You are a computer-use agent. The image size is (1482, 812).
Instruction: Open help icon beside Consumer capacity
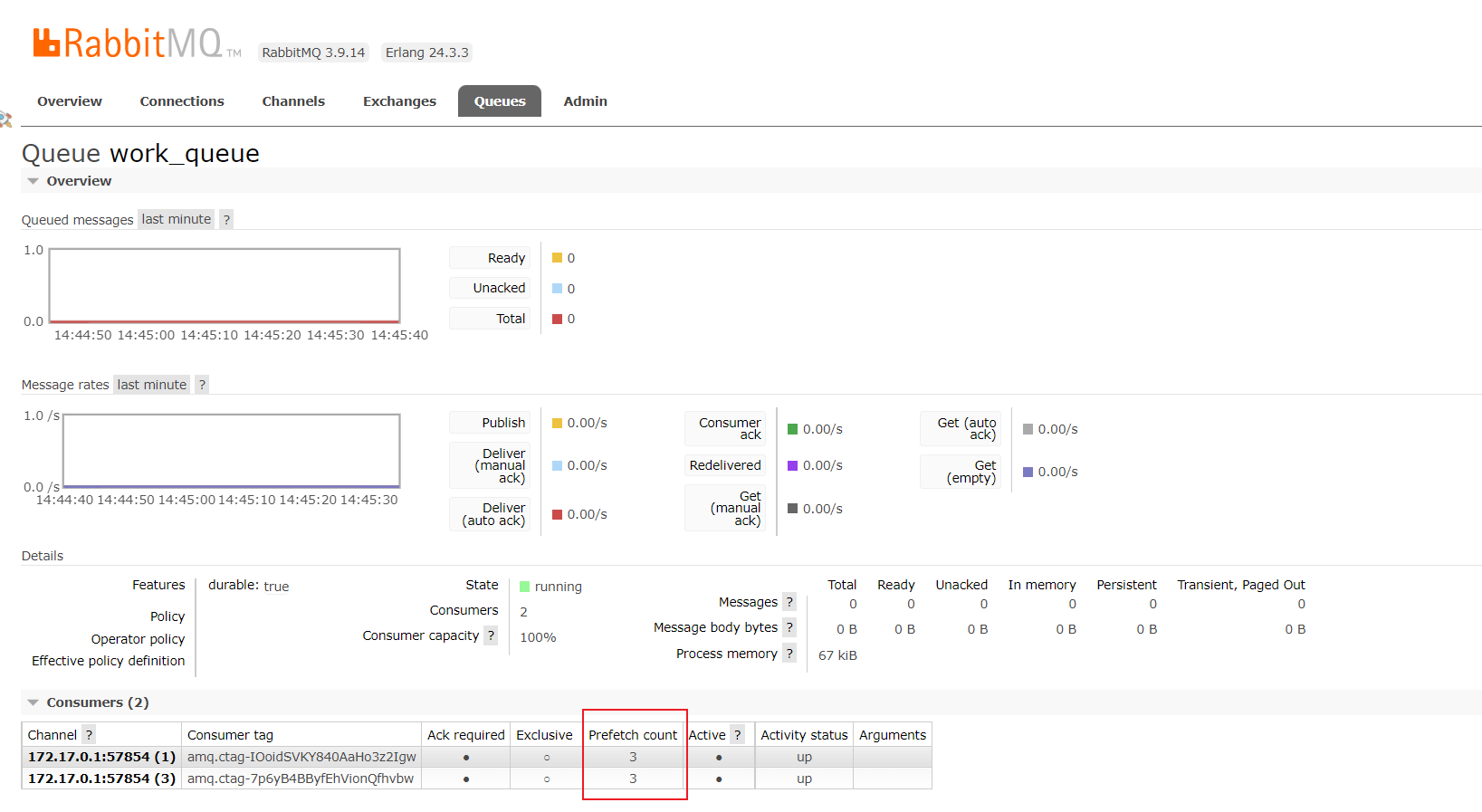[x=491, y=635]
